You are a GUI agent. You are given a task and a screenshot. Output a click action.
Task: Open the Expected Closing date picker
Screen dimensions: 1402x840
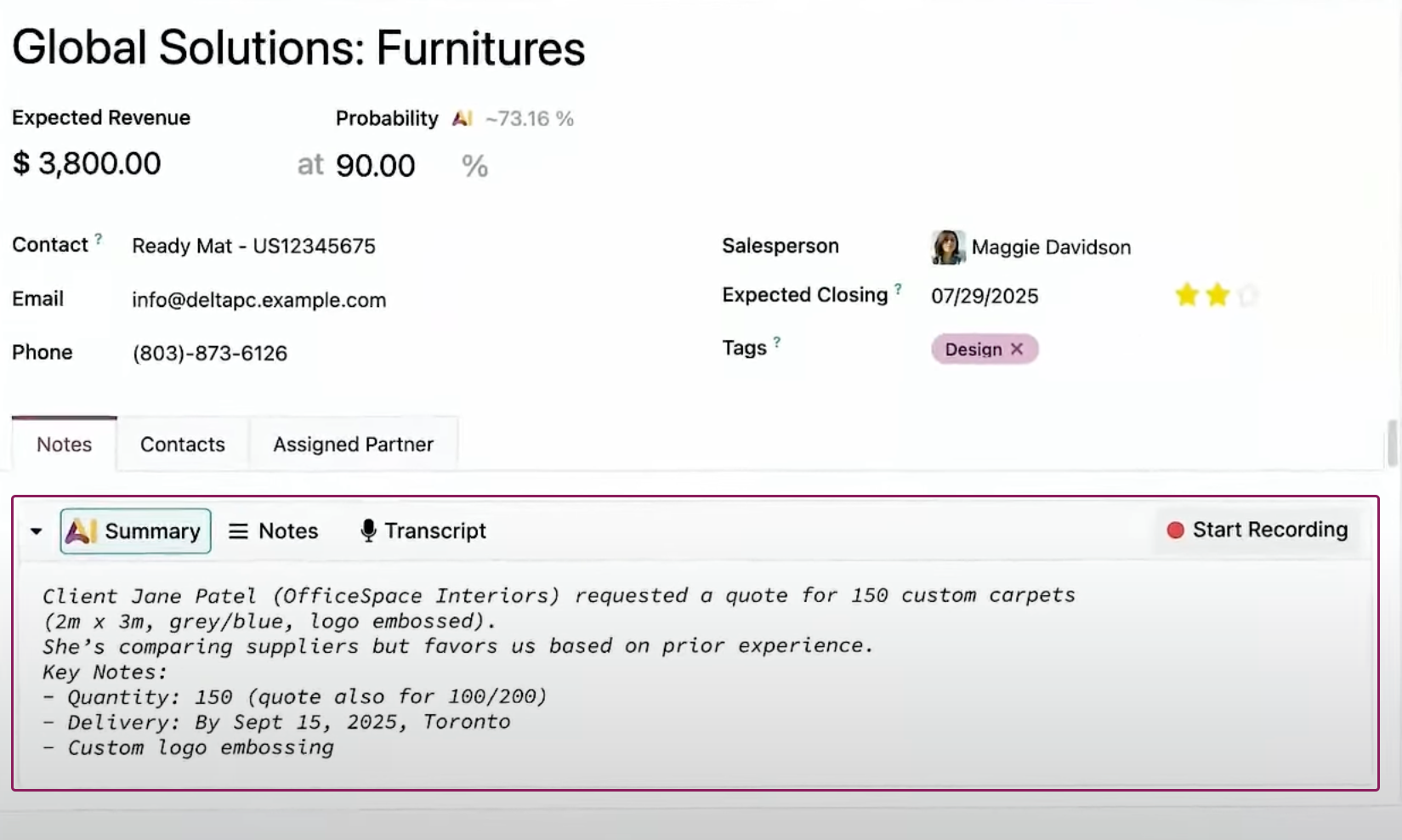point(985,296)
